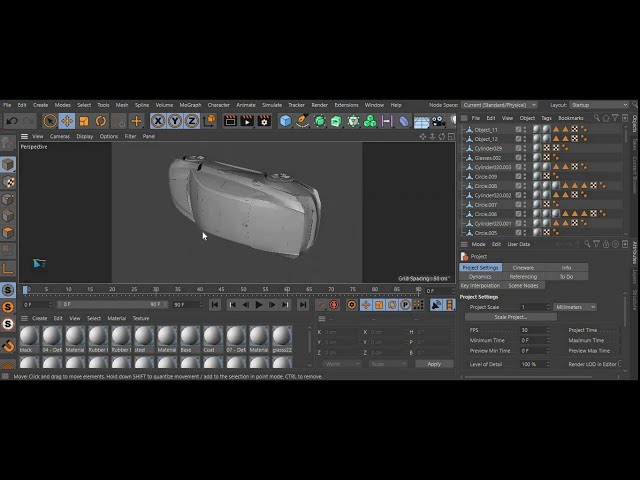Open Scale mode dropdown
The image size is (640, 480).
(x=388, y=364)
